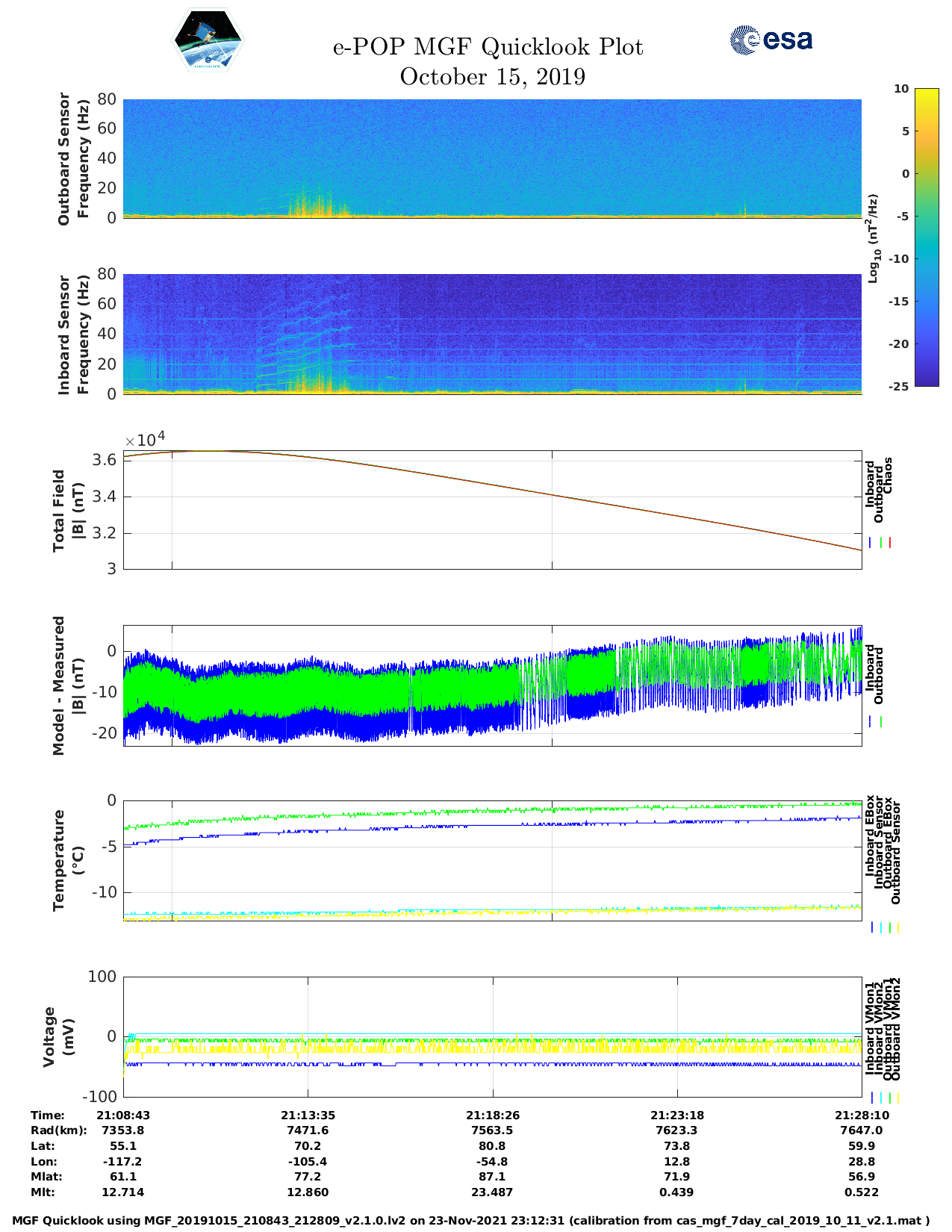Click the green Outboard marker in Model-Measured legend
Image resolution: width=952 pixels, height=1232 pixels.
pos(881,722)
